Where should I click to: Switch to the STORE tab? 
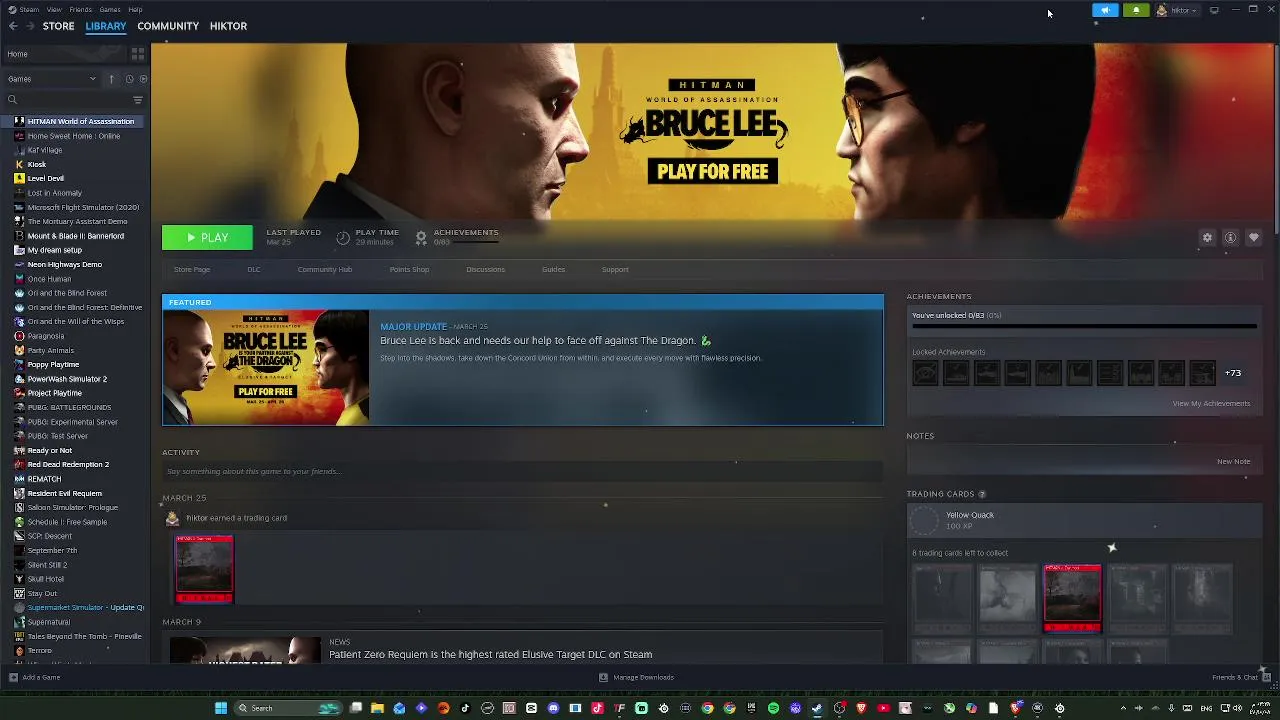click(x=58, y=26)
